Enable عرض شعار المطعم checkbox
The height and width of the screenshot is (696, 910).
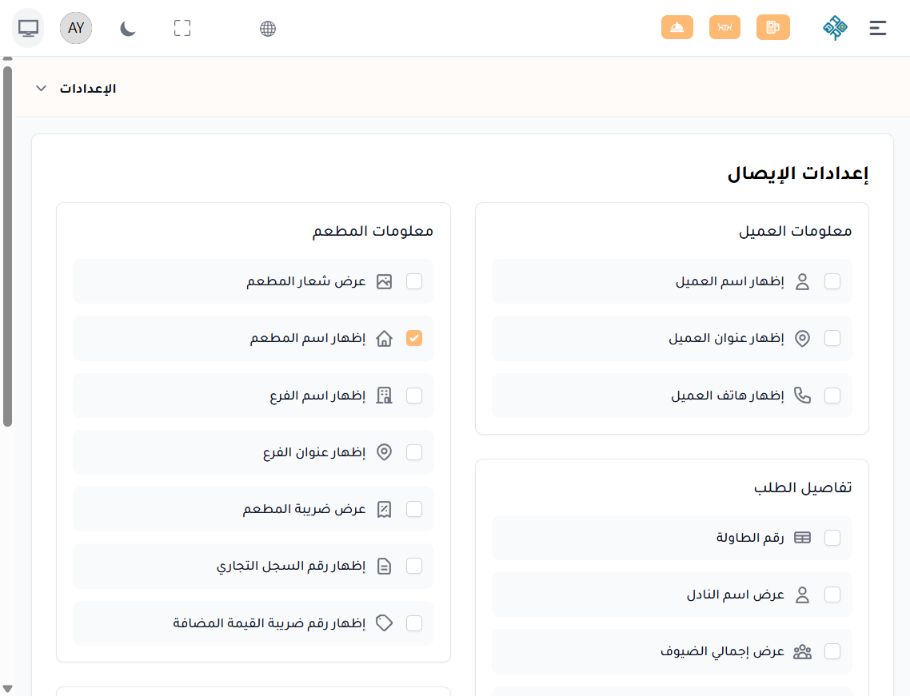pyautogui.click(x=414, y=282)
